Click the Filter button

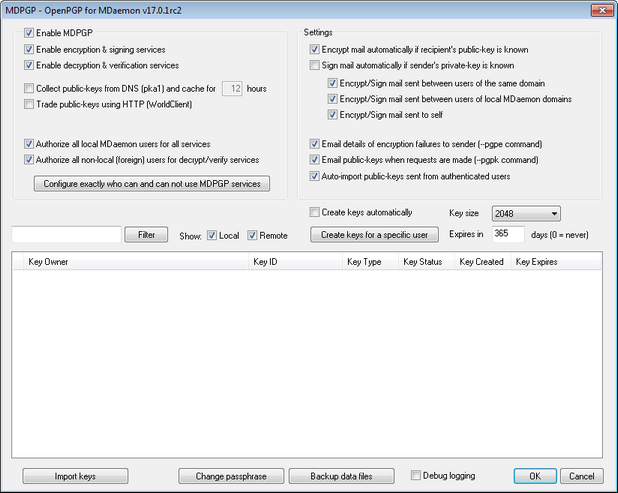146,235
